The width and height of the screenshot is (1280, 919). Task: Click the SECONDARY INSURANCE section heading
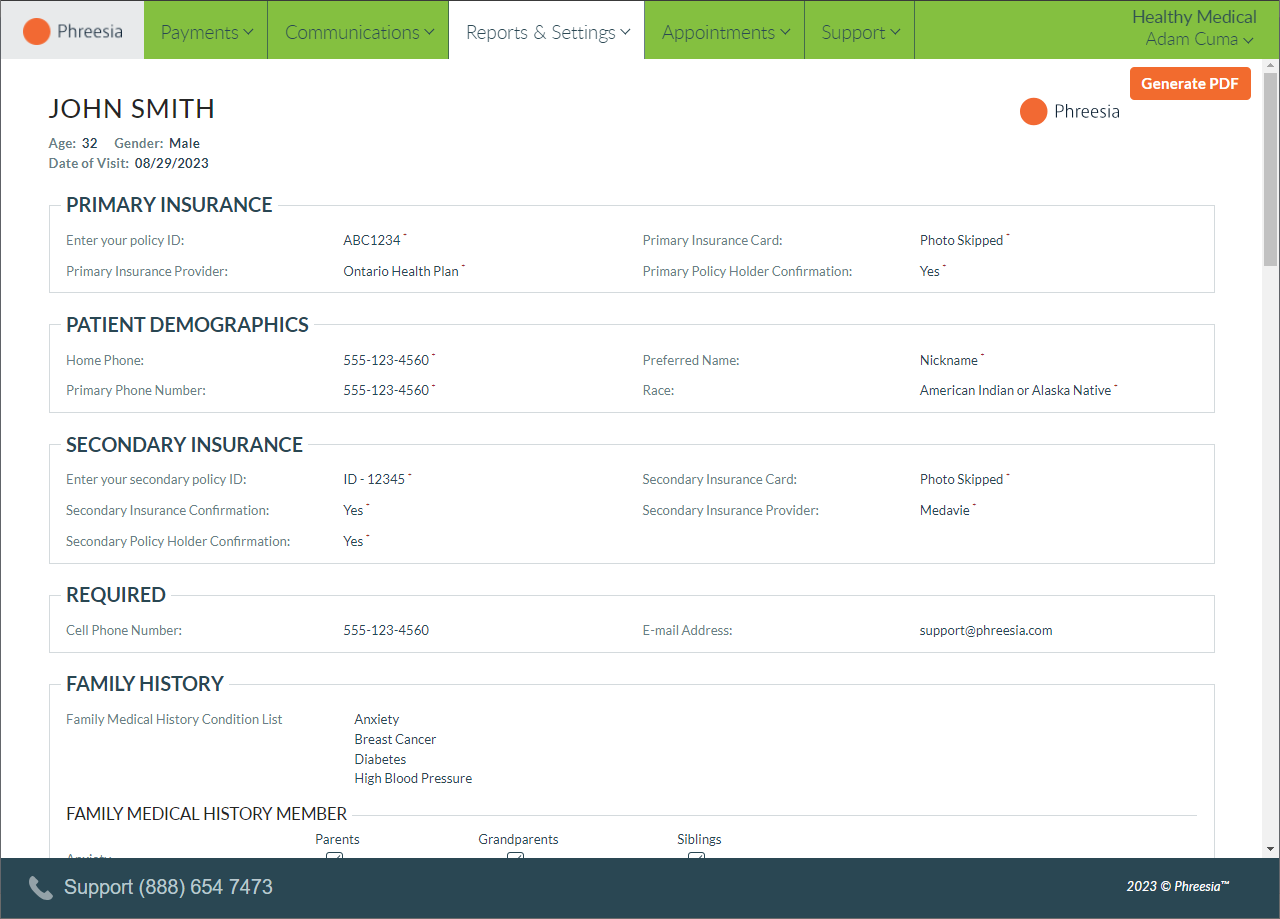click(x=184, y=445)
